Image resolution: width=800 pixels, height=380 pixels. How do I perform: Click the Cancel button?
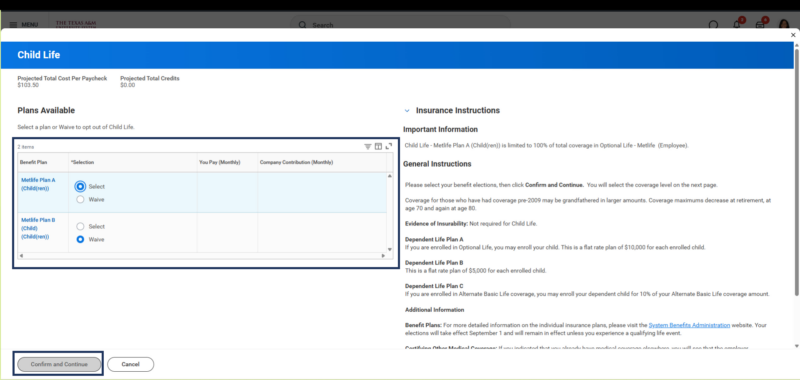pos(131,365)
